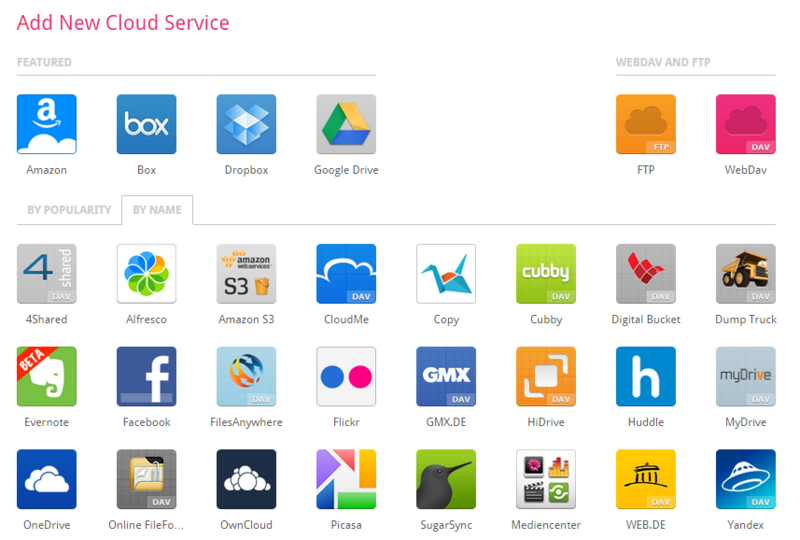
Task: Open the By Name tab
Action: pos(157,210)
